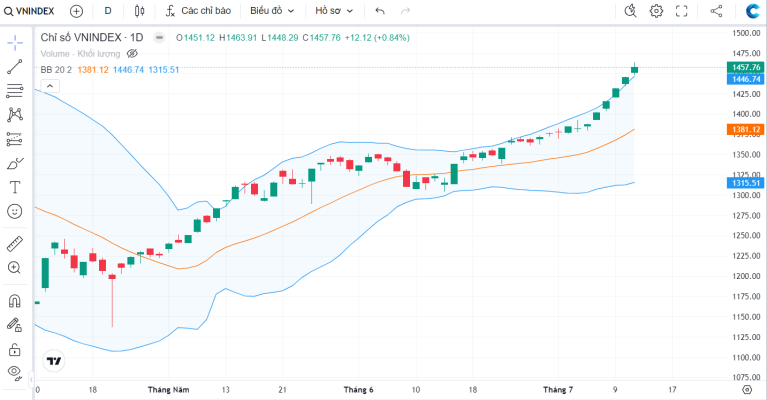Select the text annotation tool
This screenshot has height=400, width=767.
15,187
